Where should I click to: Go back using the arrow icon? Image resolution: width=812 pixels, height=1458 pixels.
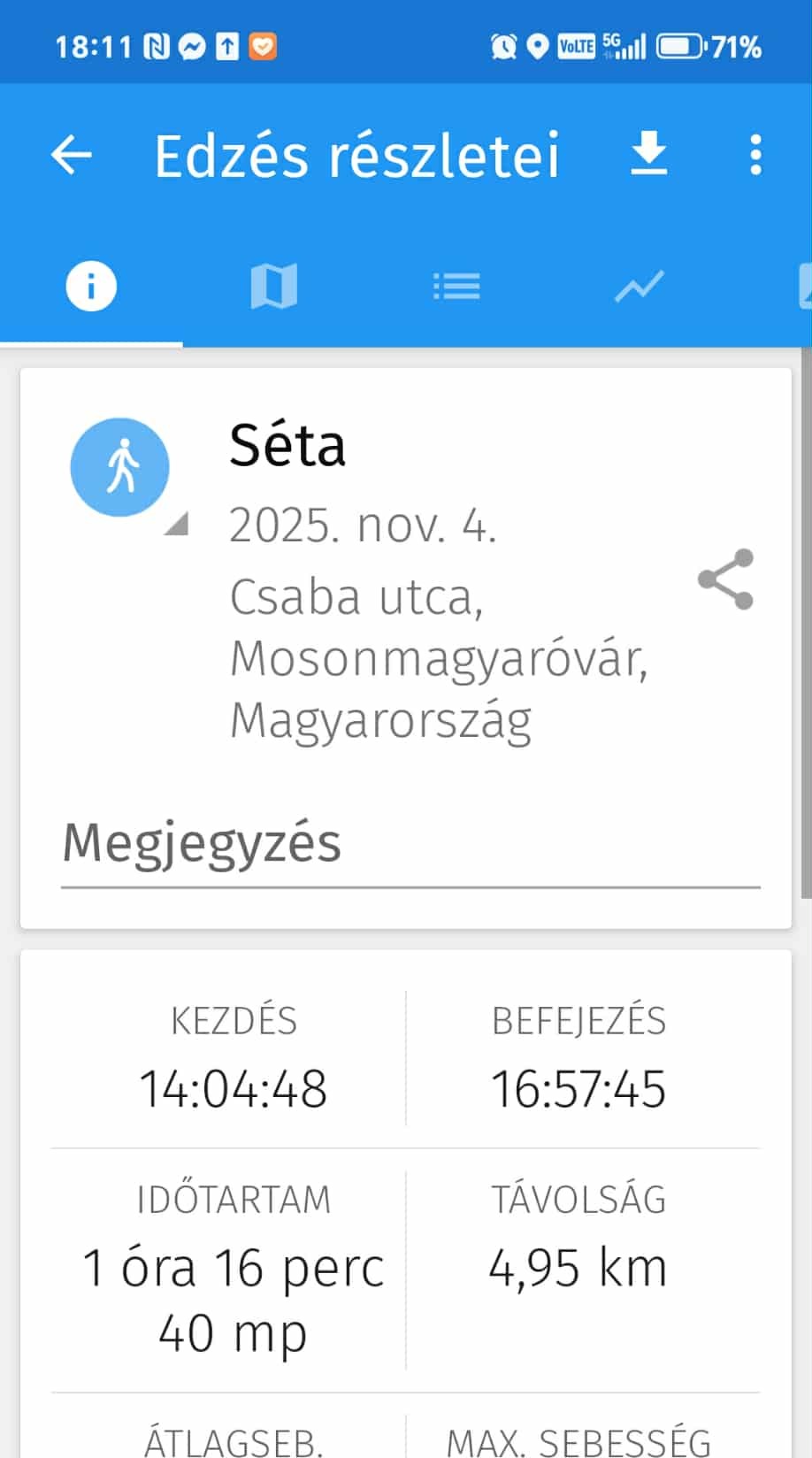72,155
